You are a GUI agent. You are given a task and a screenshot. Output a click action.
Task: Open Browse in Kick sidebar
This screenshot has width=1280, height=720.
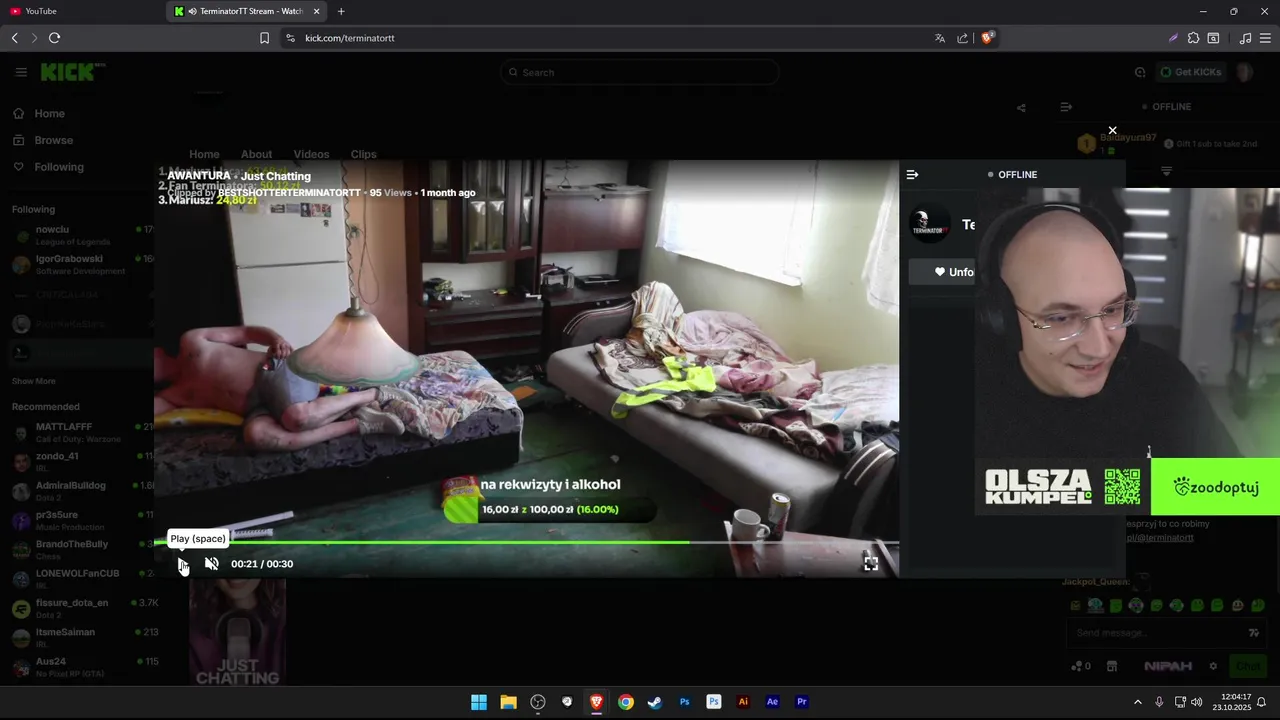[53, 140]
